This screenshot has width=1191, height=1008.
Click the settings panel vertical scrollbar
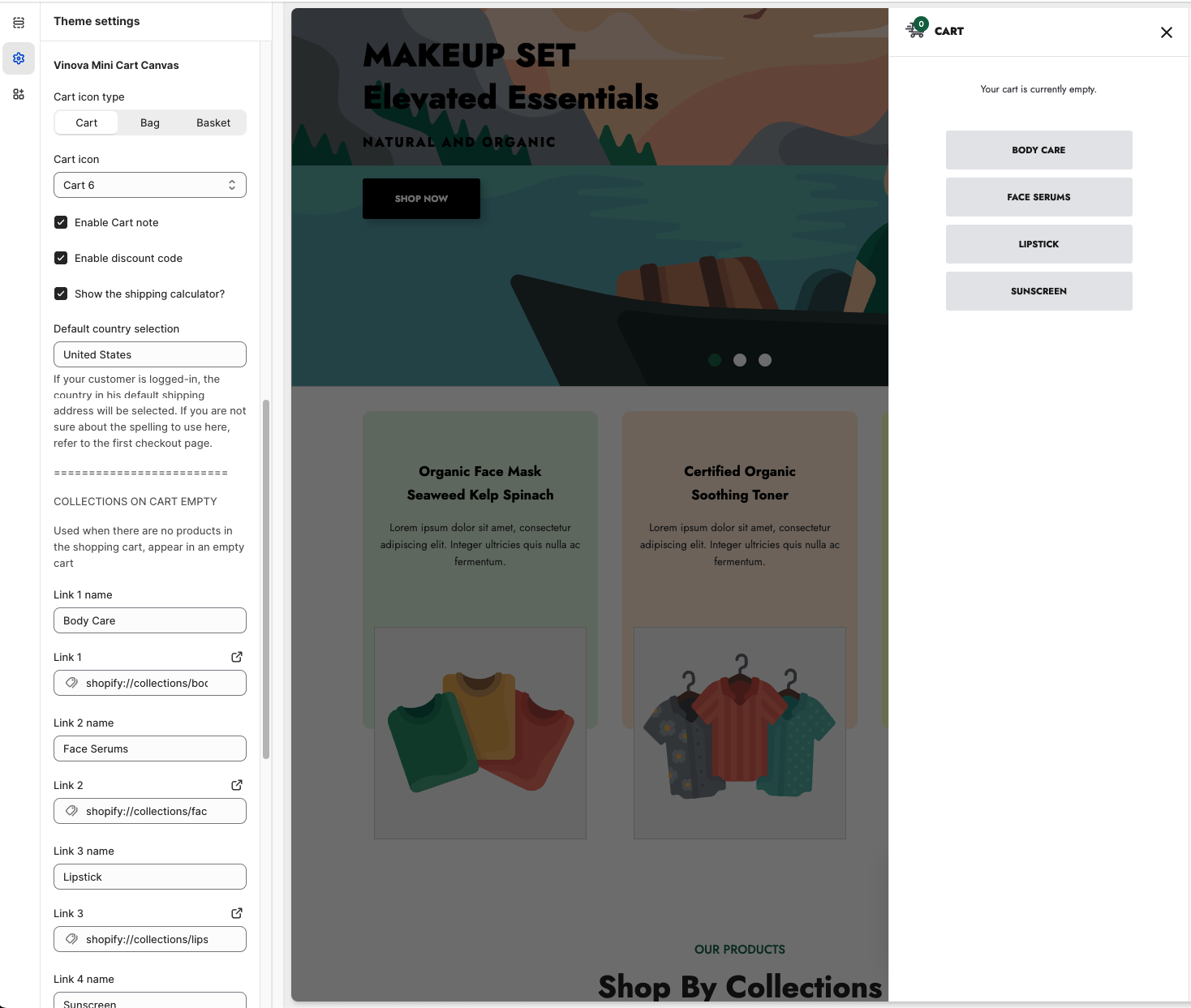click(x=266, y=579)
